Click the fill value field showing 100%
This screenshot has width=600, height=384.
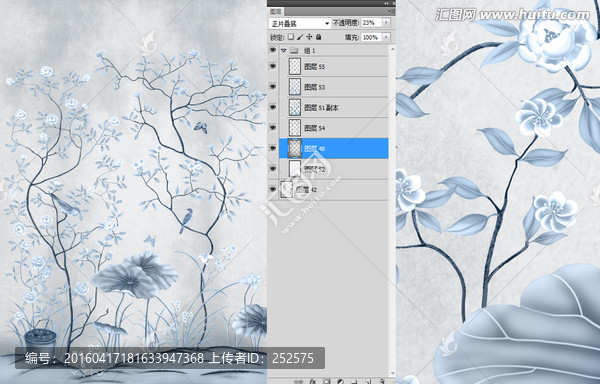pos(372,37)
